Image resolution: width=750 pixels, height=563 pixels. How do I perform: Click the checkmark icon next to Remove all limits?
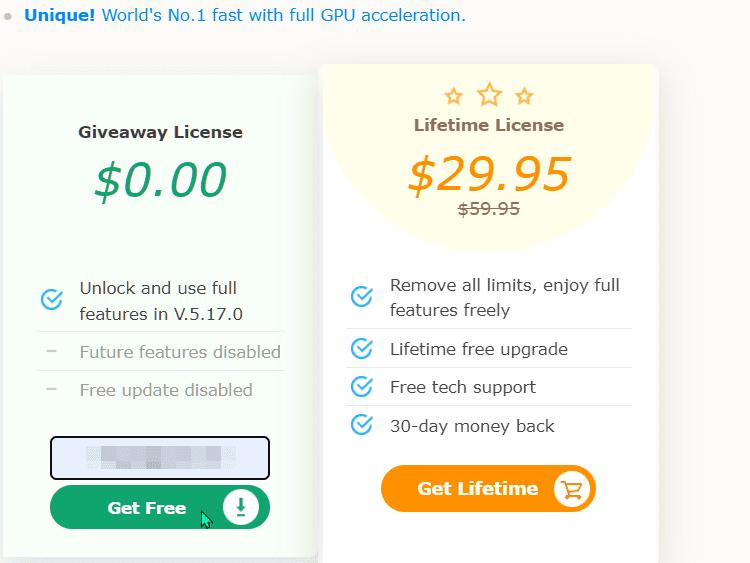[x=362, y=297]
